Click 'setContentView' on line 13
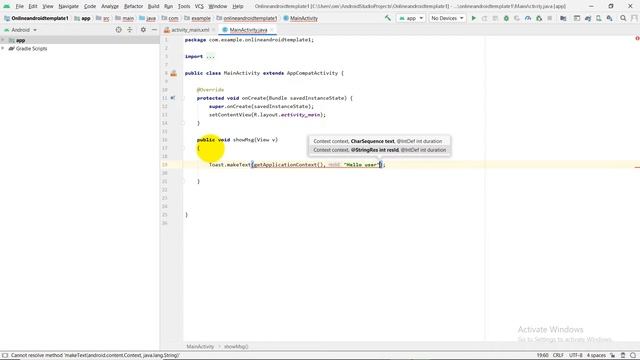640x360 pixels. pyautogui.click(x=230, y=115)
